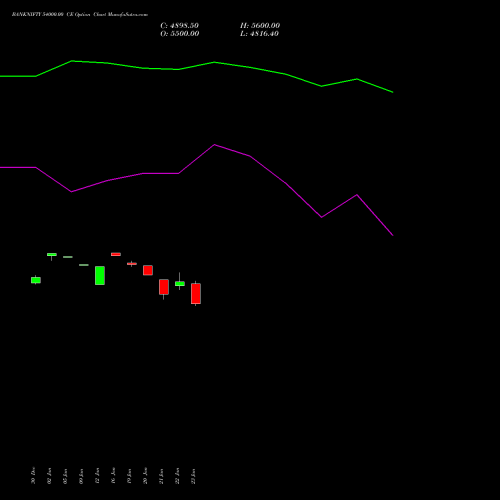Select the 19 Jan date label
500x500 pixels.
(x=129, y=476)
